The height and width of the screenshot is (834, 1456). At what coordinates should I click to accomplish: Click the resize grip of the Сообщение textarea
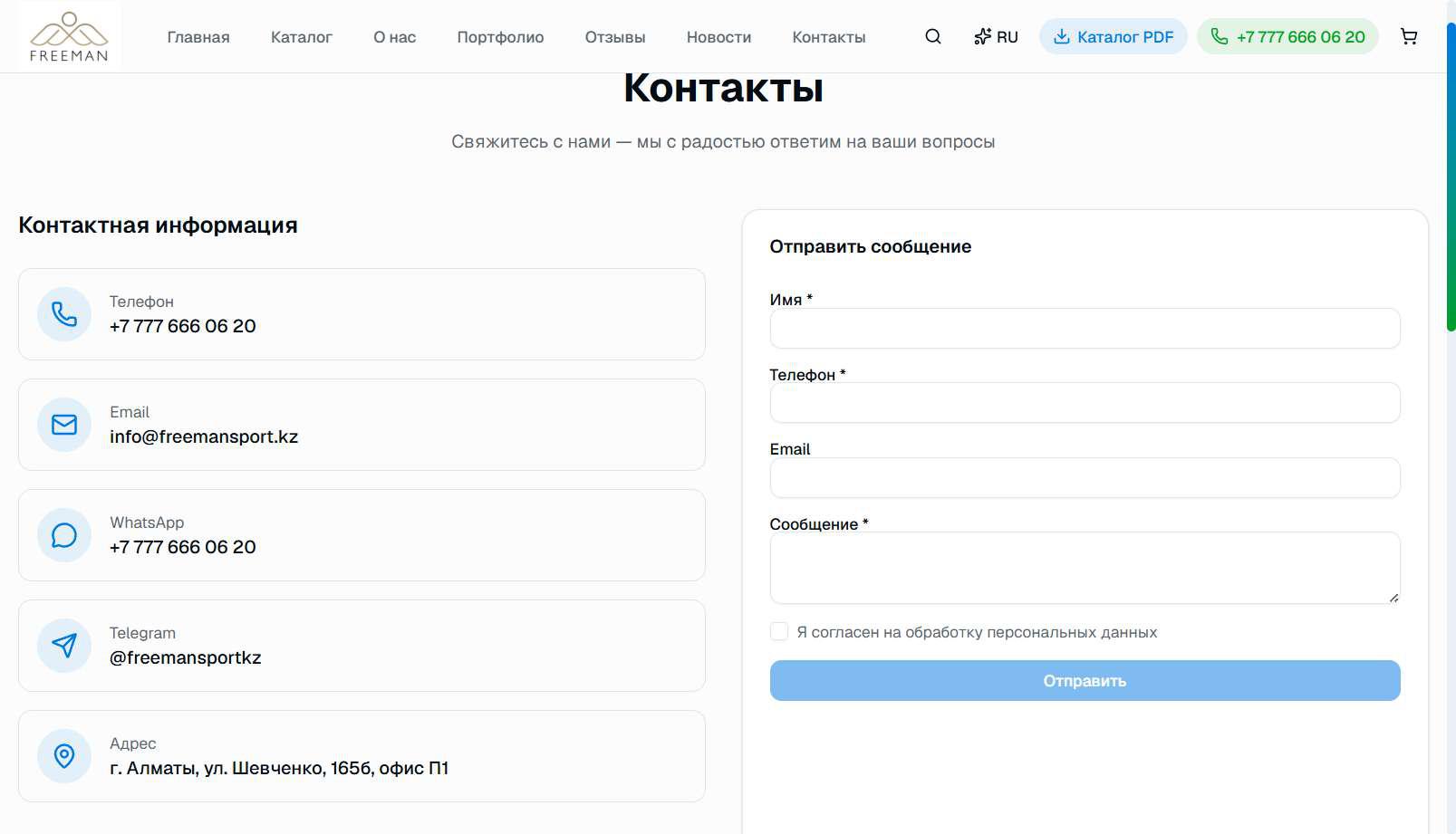coord(1393,598)
